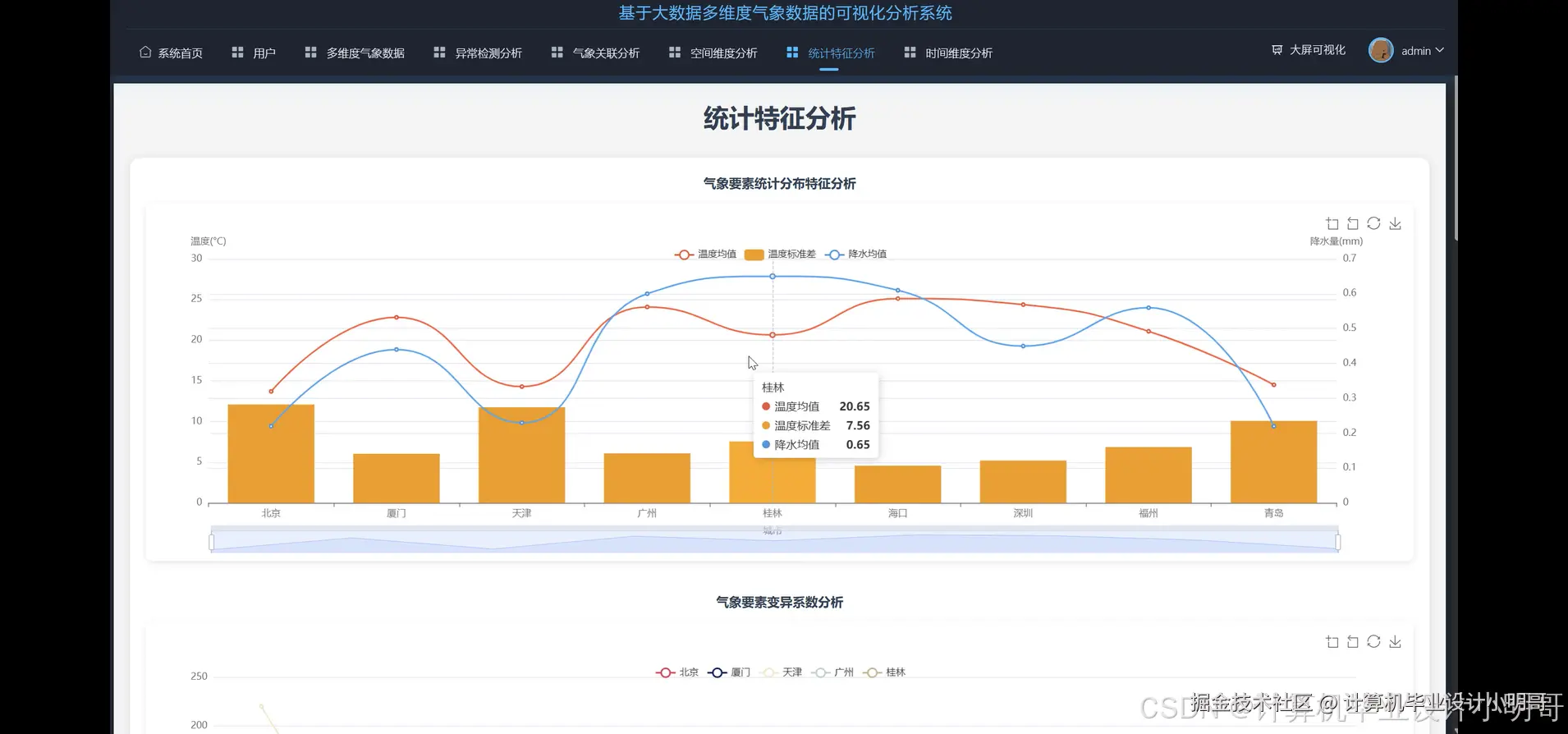Screen dimensions: 1568x734
Task: Click the 基于大数据多维度气象数据的可视化分析系统 header title
Action: (x=785, y=13)
